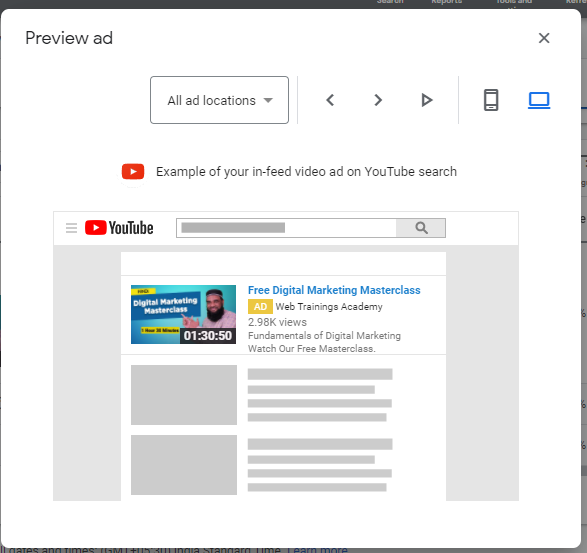Go to next ad preview

pos(378,100)
